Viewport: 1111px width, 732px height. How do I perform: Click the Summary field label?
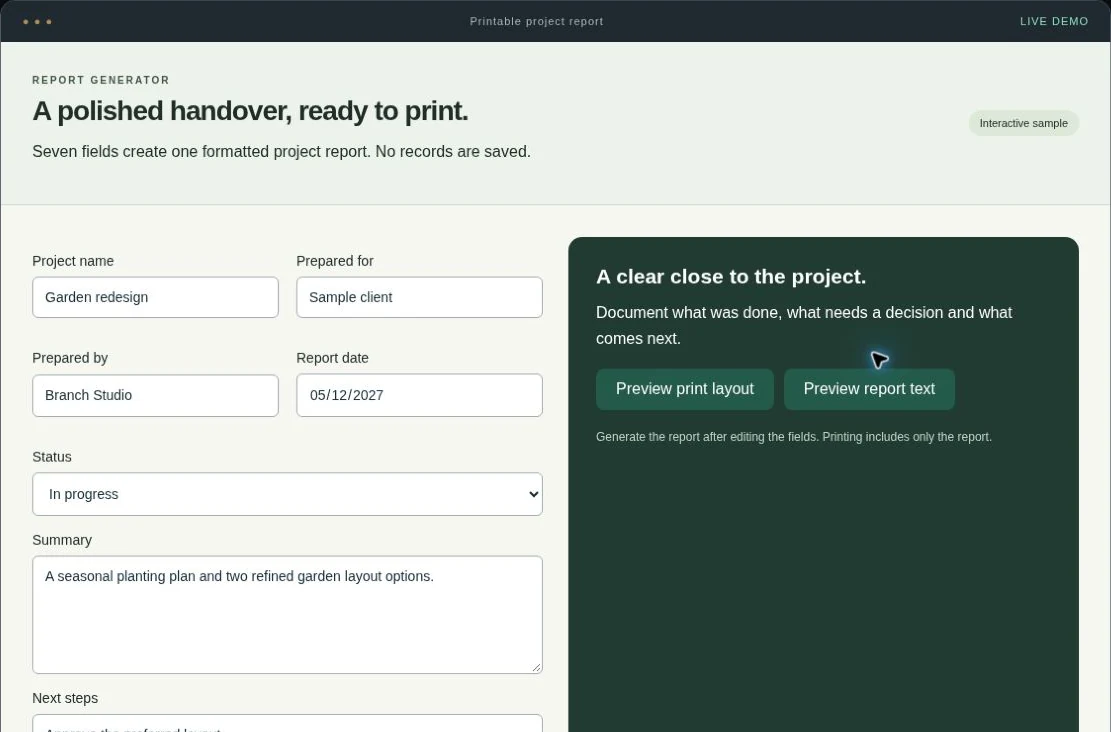pos(62,540)
